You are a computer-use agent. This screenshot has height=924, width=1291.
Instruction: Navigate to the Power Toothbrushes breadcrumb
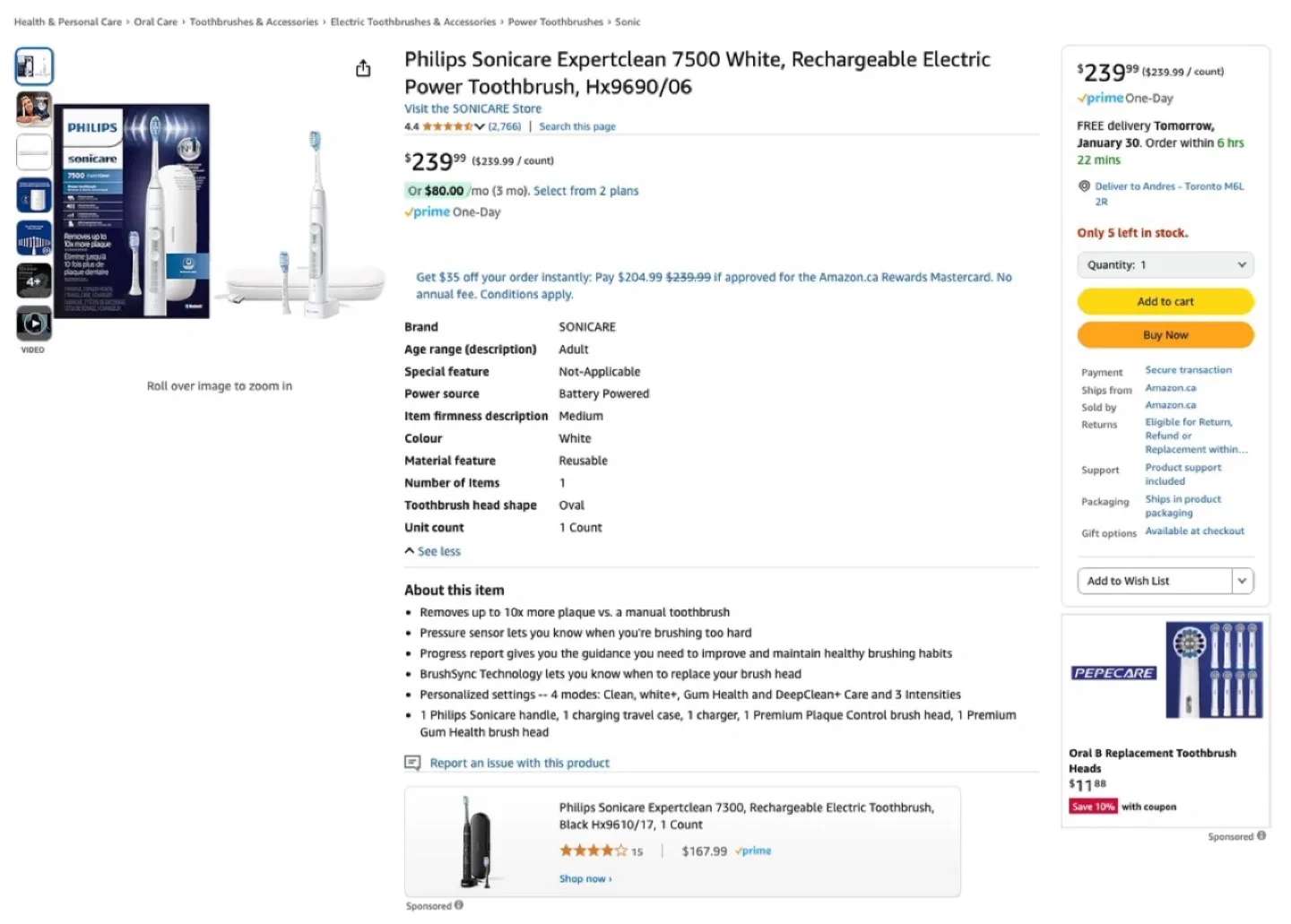coord(554,22)
